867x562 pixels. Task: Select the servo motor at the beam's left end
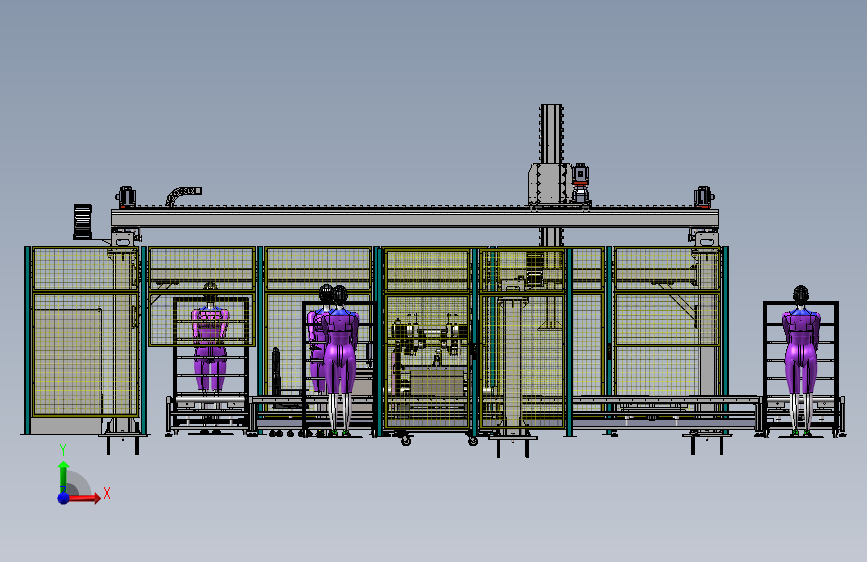pyautogui.click(x=126, y=197)
